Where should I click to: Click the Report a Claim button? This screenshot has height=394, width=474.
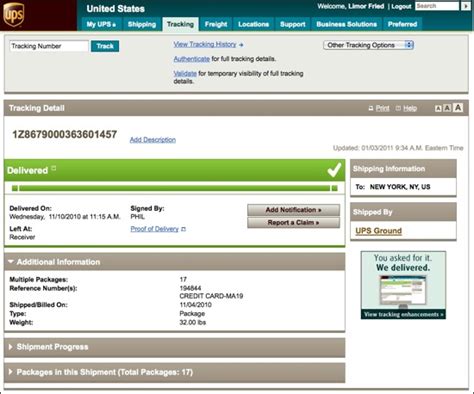(294, 223)
